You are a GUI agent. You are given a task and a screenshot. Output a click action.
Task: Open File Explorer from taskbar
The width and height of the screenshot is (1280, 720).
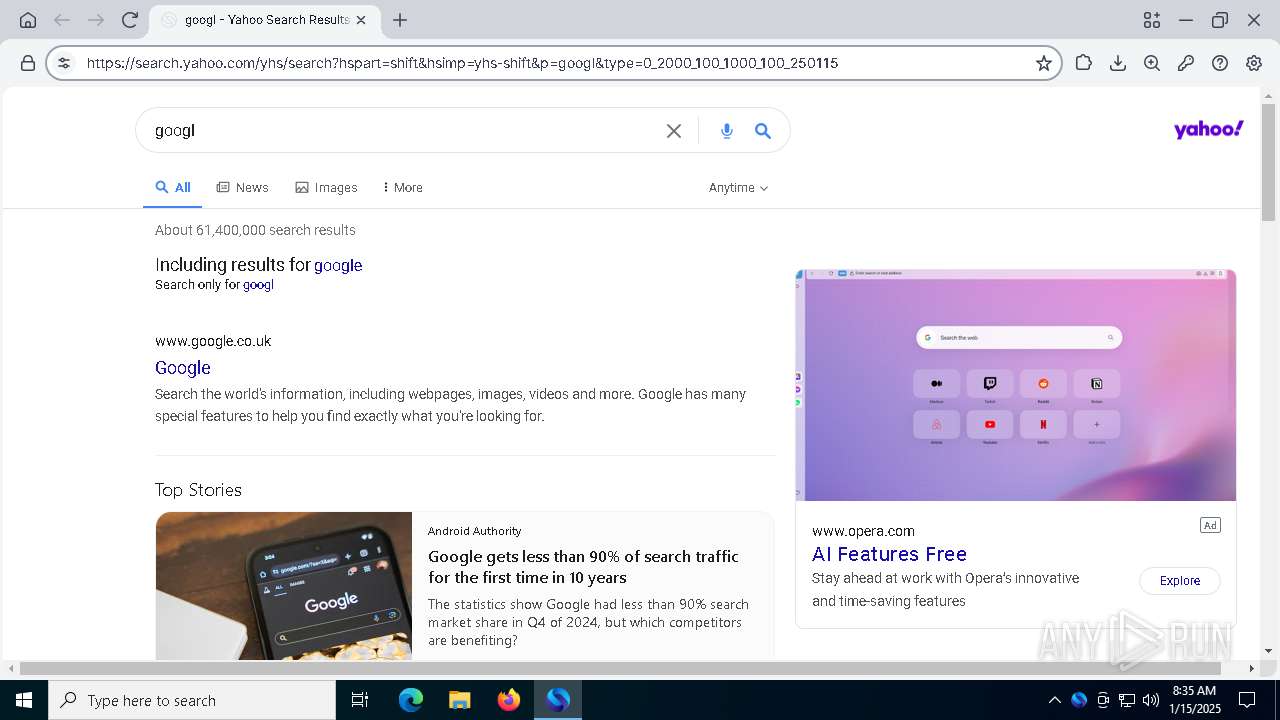[459, 700]
